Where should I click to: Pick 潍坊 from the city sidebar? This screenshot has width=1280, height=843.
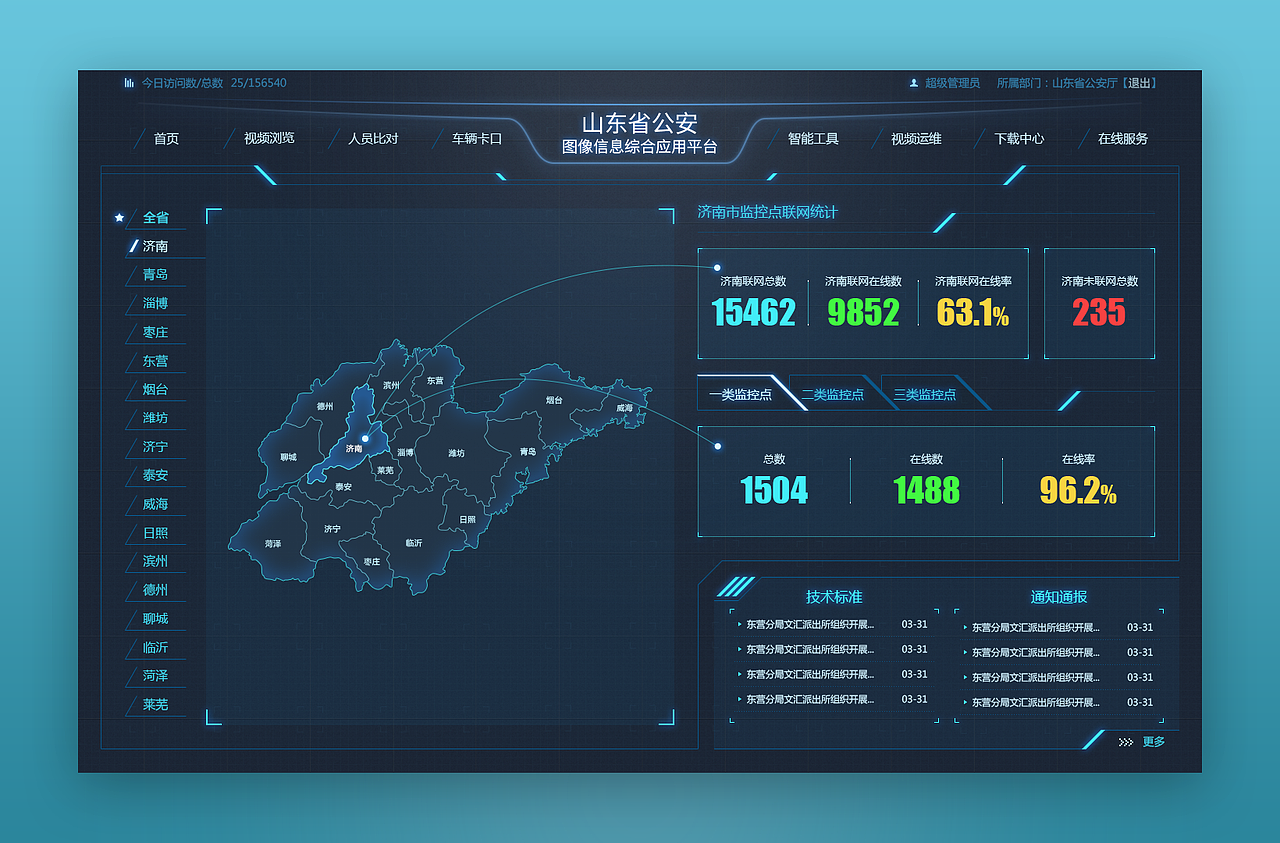155,418
